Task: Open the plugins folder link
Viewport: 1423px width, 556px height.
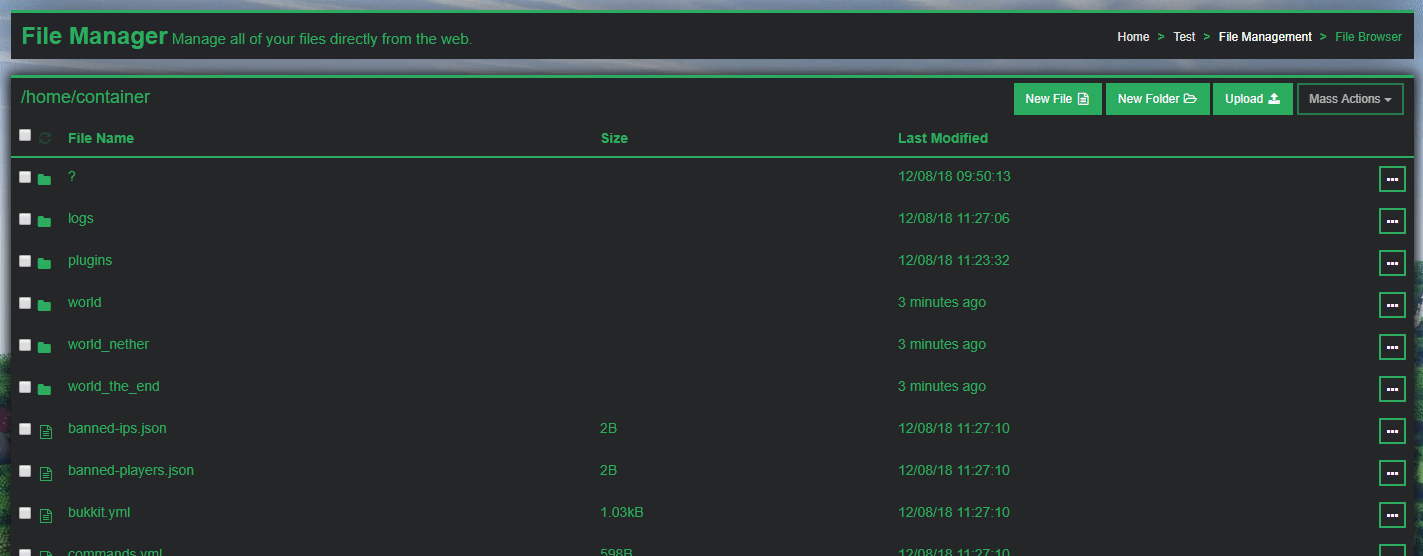Action: (90, 260)
